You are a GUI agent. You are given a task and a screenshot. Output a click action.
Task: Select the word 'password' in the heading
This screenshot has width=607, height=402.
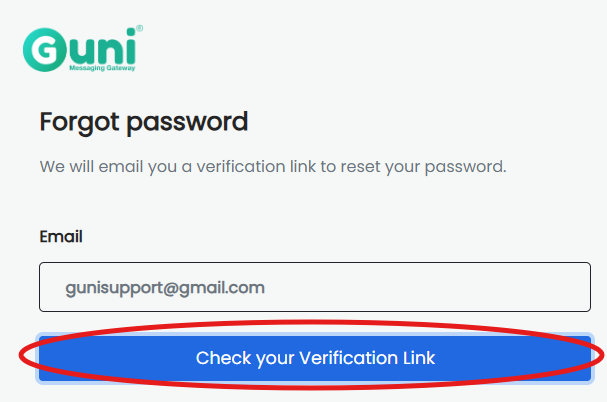point(187,123)
